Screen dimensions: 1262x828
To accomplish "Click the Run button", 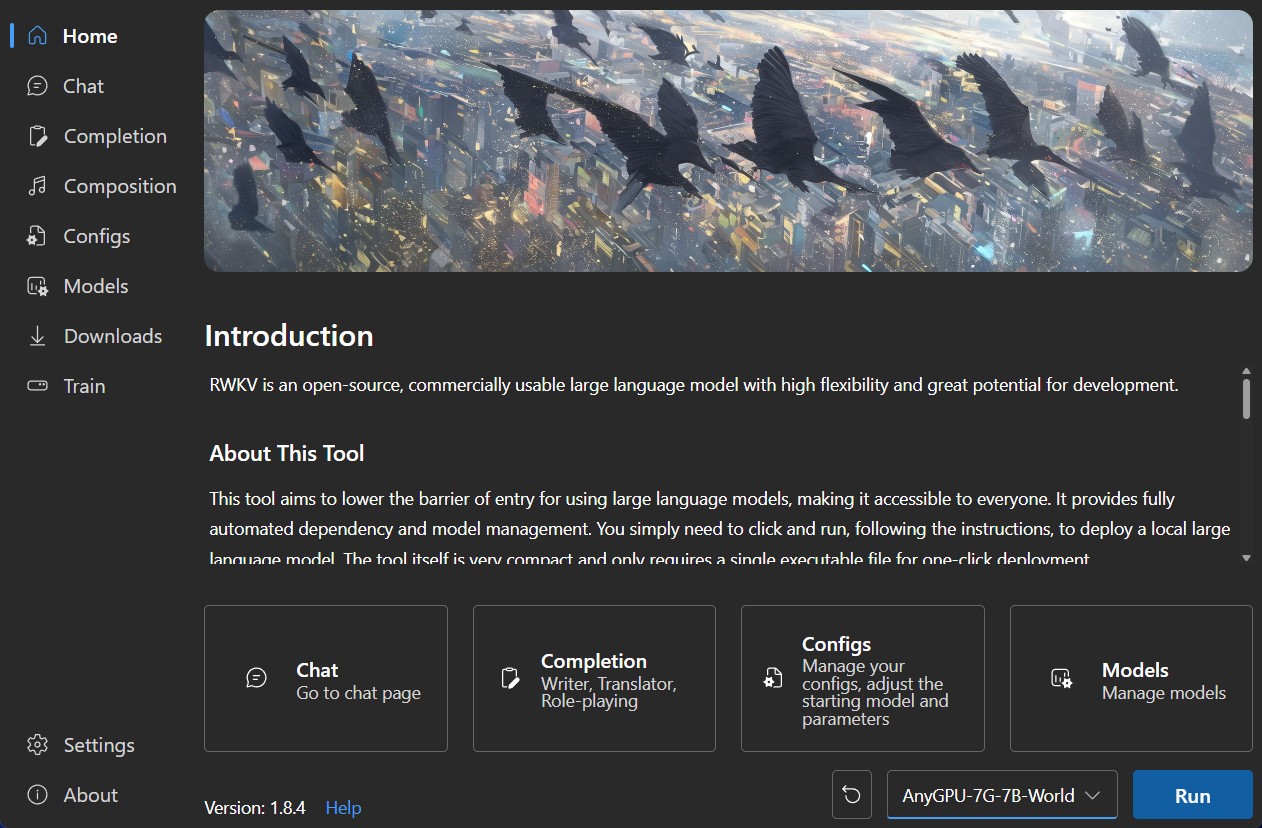I will [1192, 795].
